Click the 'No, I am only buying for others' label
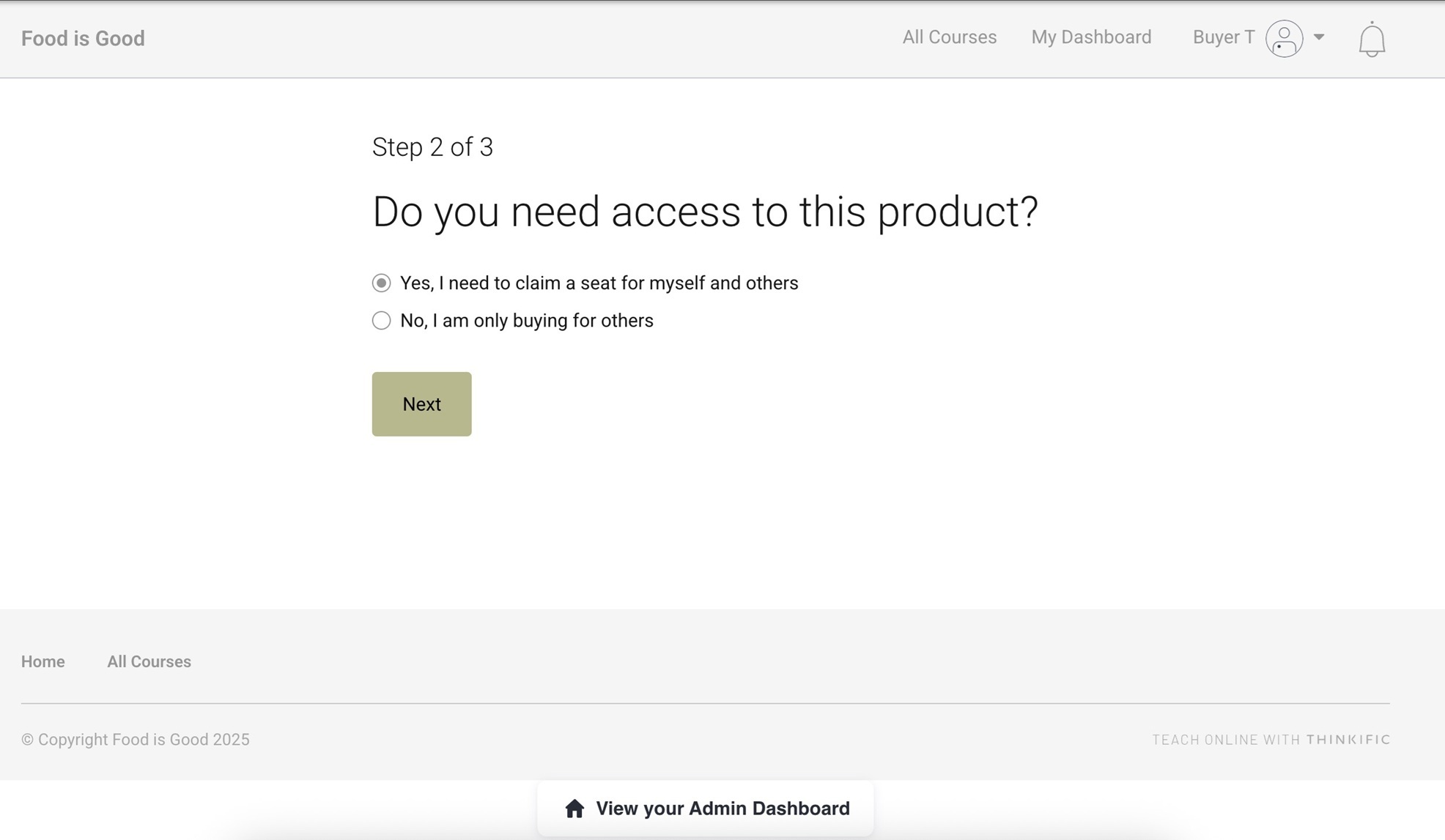The height and width of the screenshot is (840, 1445). tap(526, 320)
